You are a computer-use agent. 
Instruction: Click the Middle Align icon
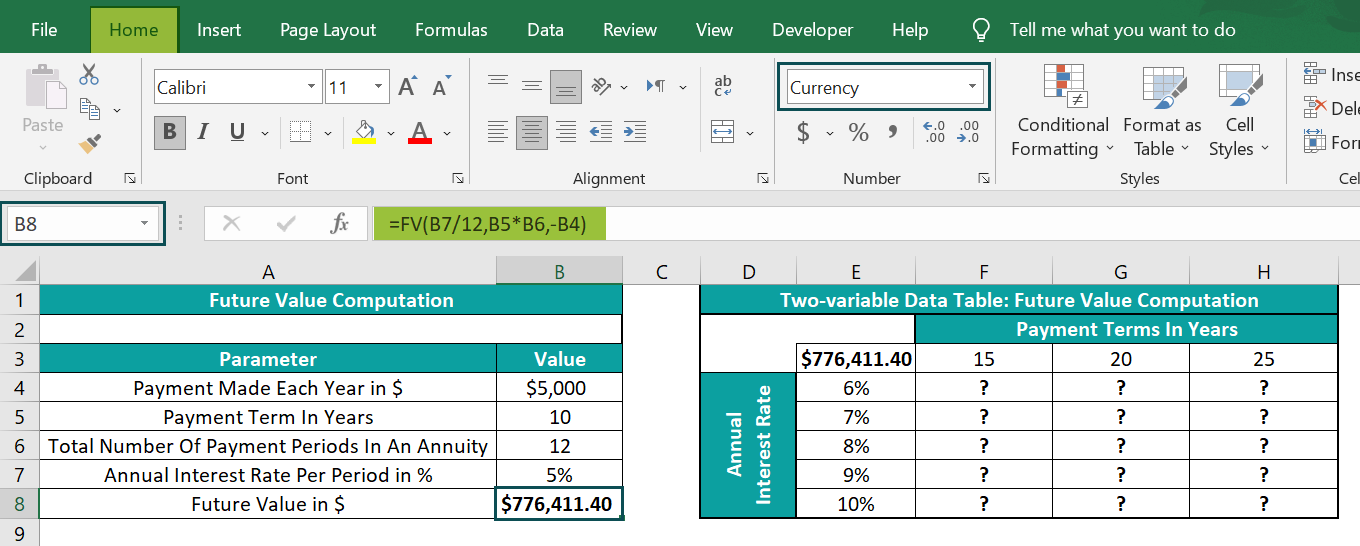coord(532,86)
